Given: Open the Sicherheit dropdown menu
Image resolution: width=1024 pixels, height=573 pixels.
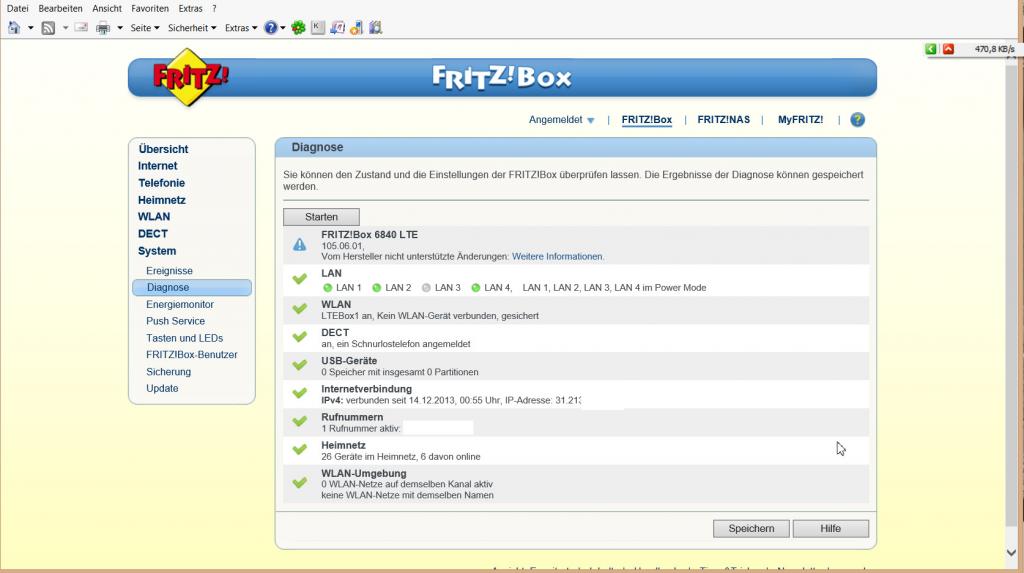Looking at the screenshot, I should click(192, 28).
